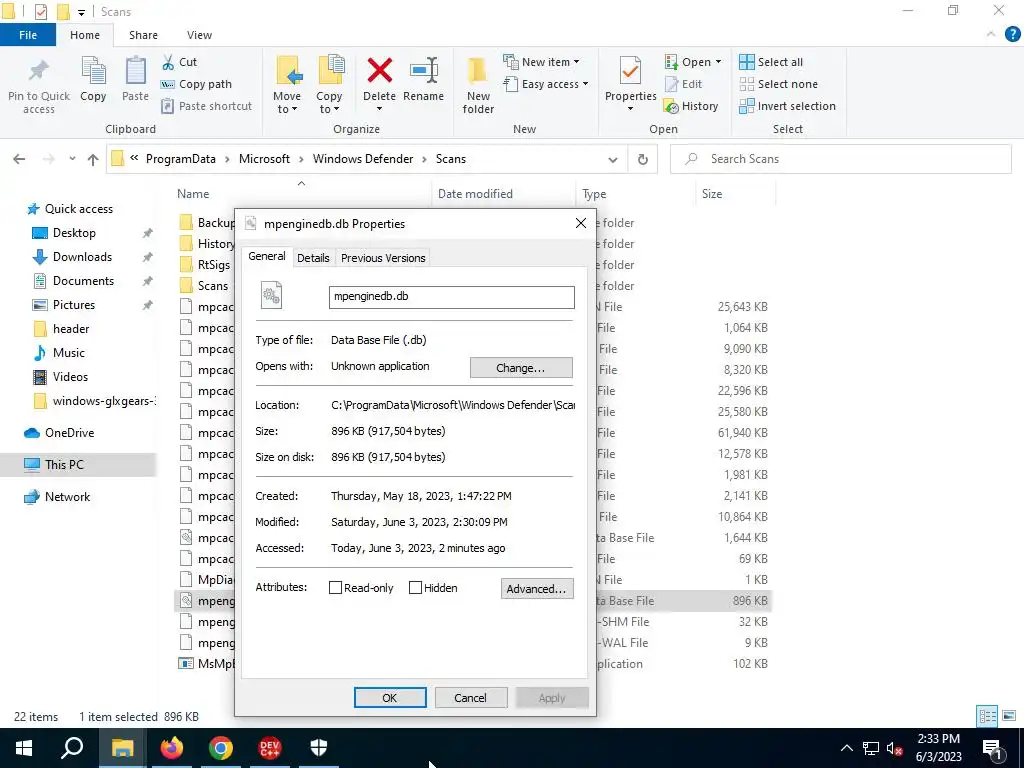Select Downloads in Quick access
This screenshot has width=1024, height=768.
pos(82,257)
